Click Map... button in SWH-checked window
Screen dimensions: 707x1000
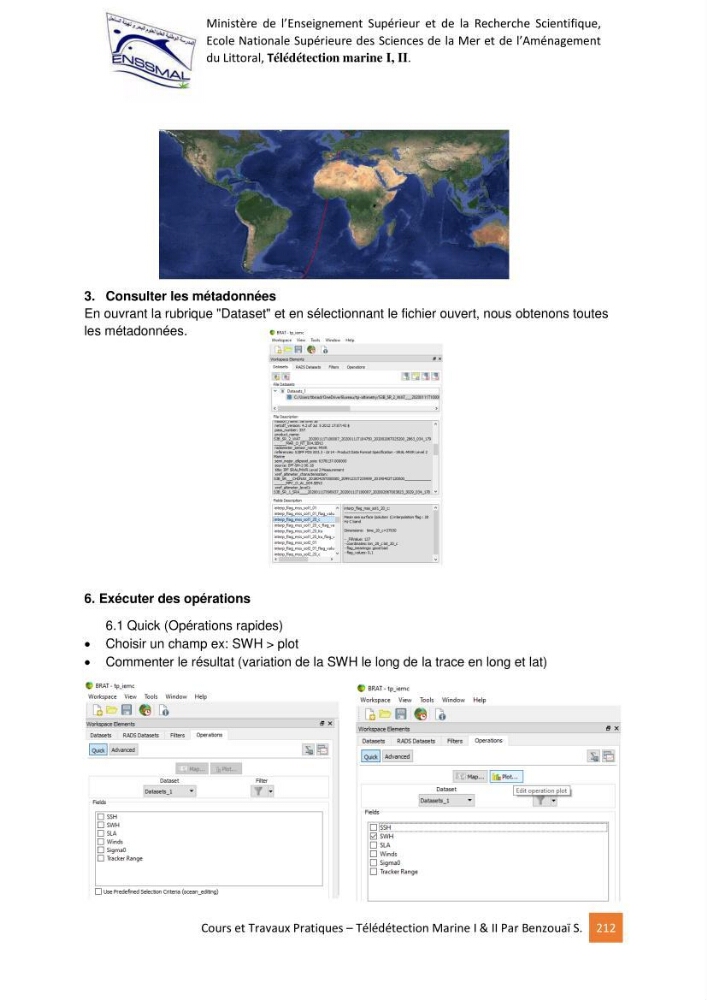[x=470, y=776]
